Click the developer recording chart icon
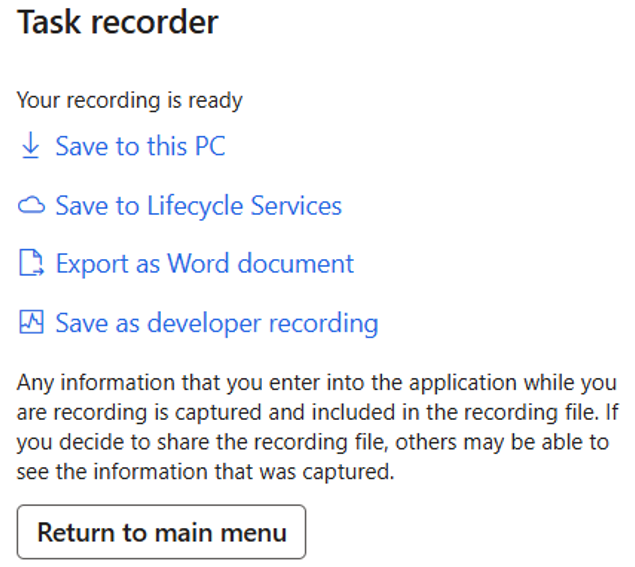 click(32, 323)
